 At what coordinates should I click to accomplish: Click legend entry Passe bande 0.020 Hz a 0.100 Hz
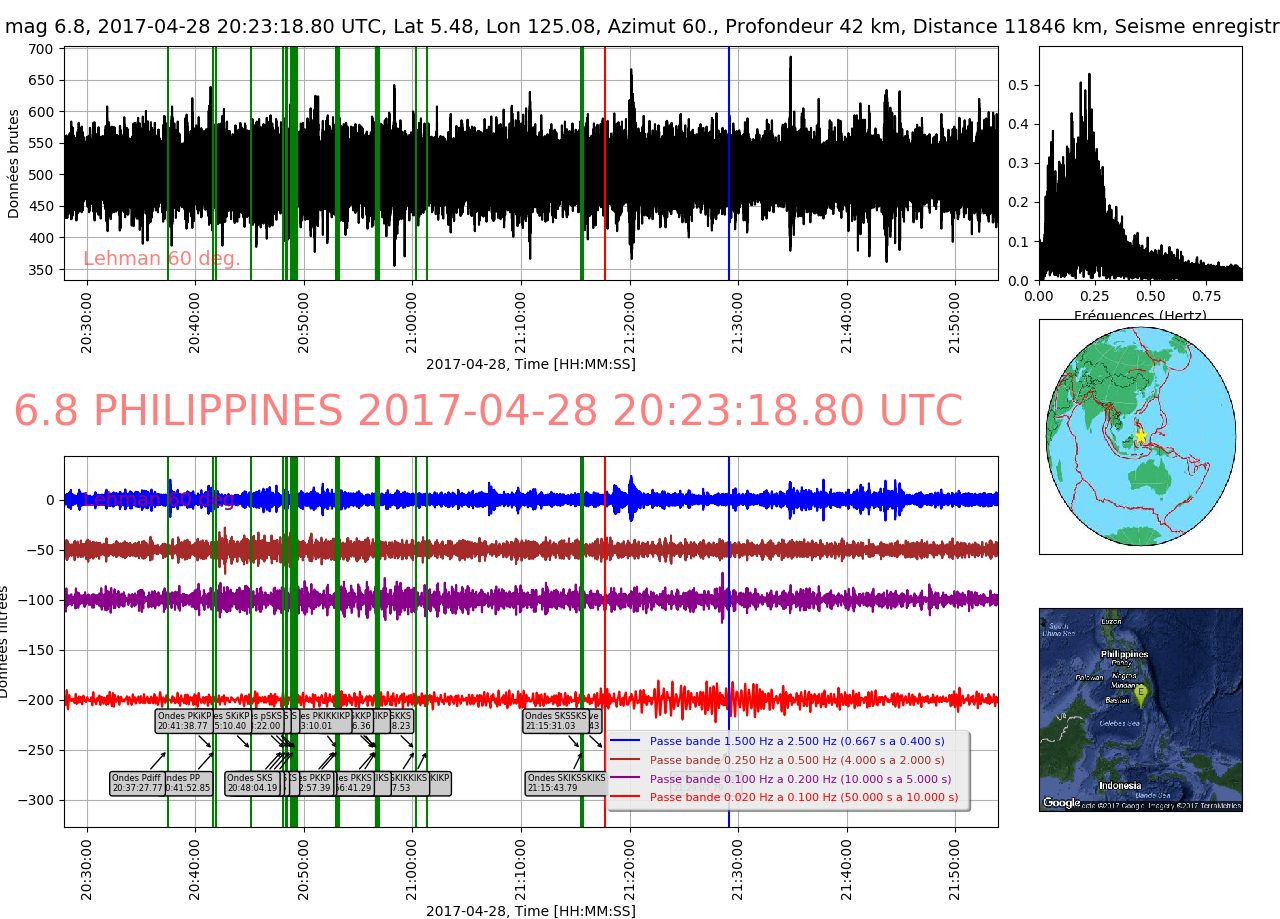click(803, 798)
